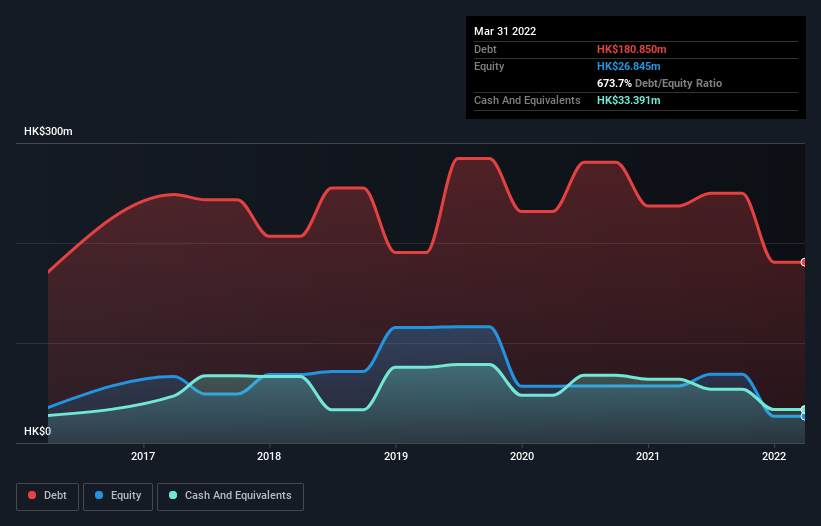Click the HK$26.845m equity value
Viewport: 821px width, 526px height.
tap(628, 66)
